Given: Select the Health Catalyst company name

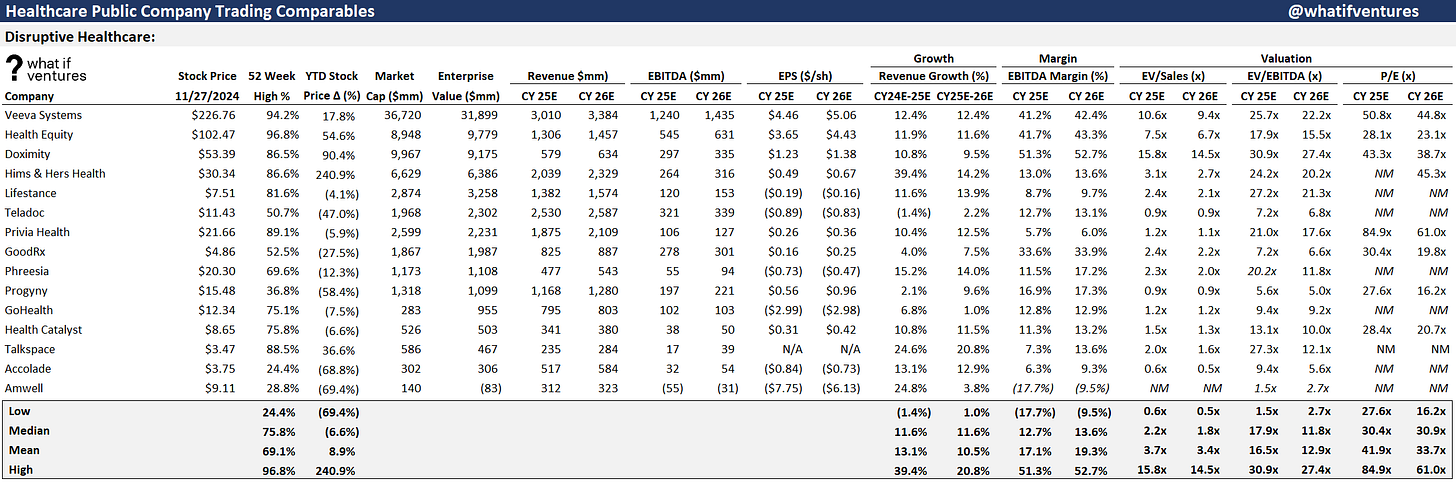Looking at the screenshot, I should [43, 330].
